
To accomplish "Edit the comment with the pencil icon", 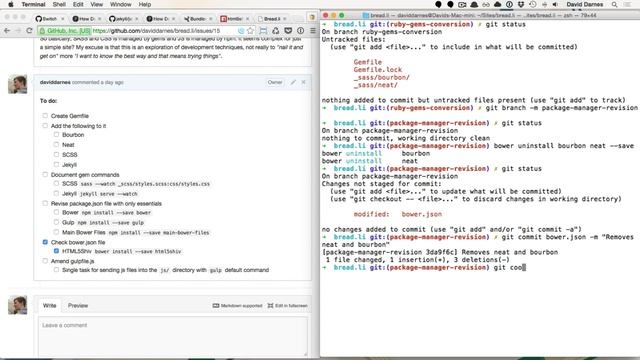I will pos(293,82).
